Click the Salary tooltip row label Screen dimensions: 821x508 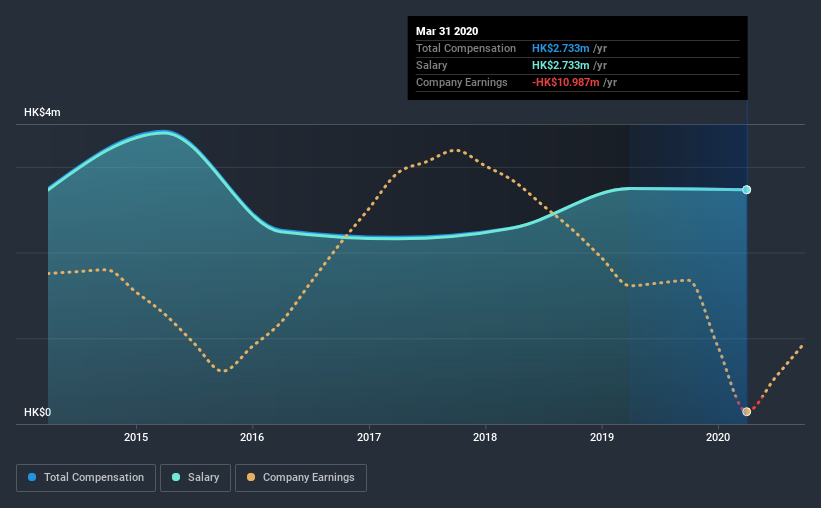point(431,65)
